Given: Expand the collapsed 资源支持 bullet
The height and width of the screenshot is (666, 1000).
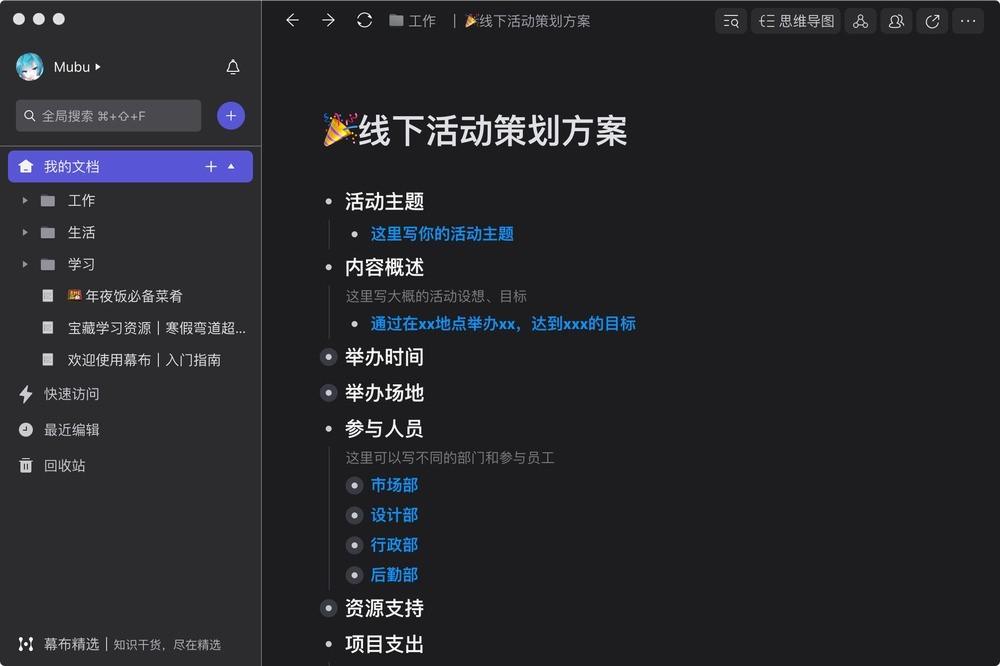Looking at the screenshot, I should point(328,608).
